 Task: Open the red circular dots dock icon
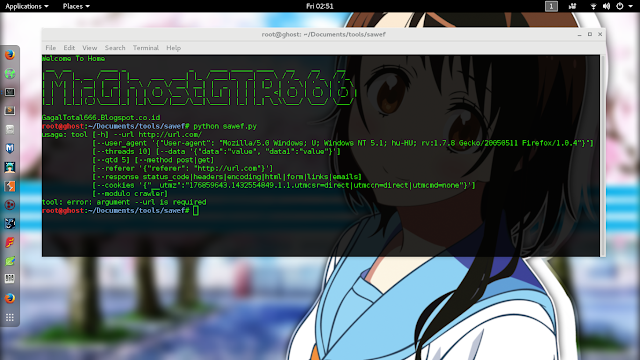(10, 204)
